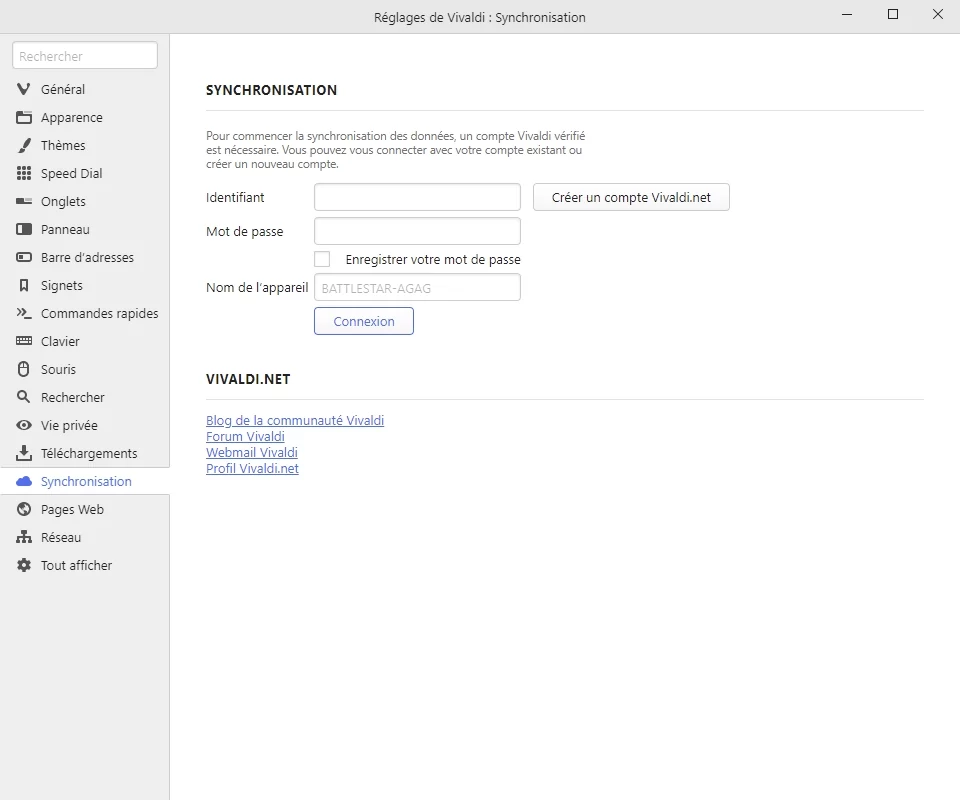
Task: Select Tout afficher label
Action: (76, 566)
